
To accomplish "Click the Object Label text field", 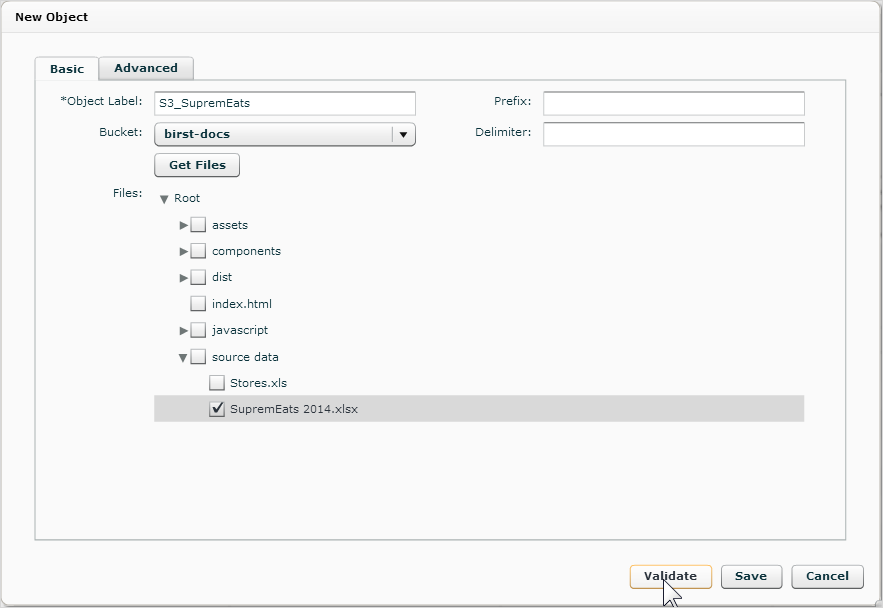I will pyautogui.click(x=285, y=104).
